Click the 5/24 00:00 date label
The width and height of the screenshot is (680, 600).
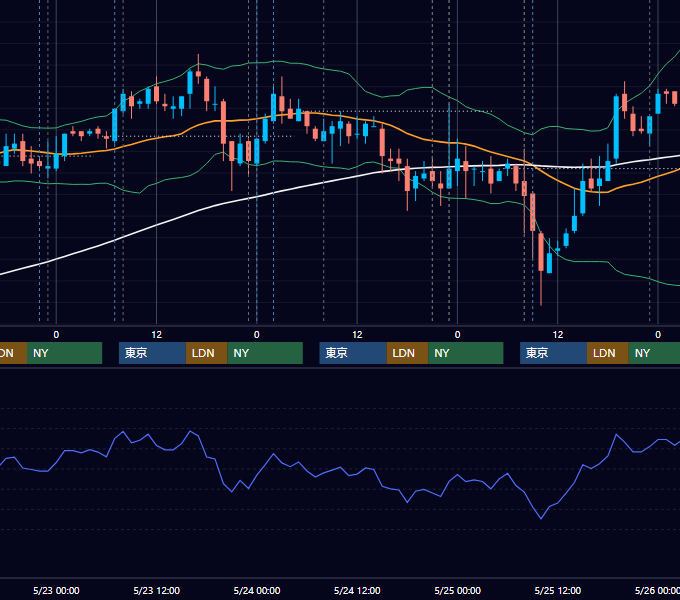257,590
